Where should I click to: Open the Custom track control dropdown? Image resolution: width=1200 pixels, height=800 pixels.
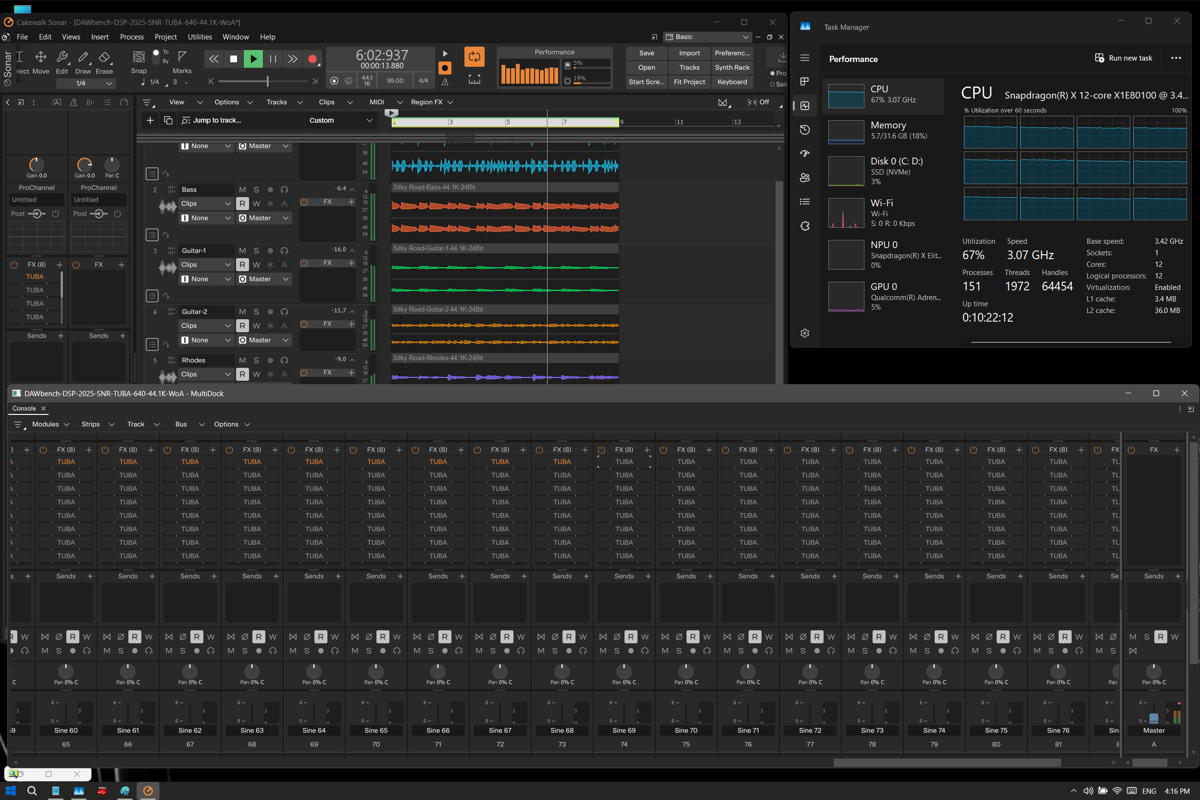point(341,120)
